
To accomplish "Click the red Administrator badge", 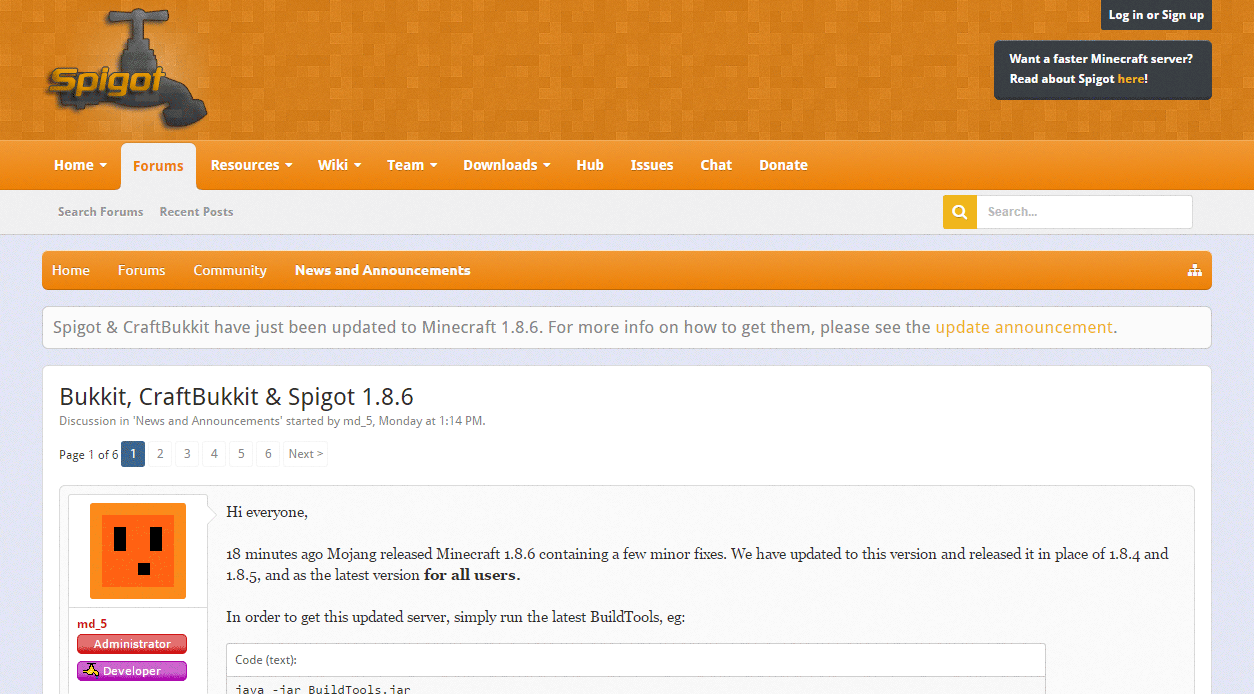I will (x=132, y=644).
